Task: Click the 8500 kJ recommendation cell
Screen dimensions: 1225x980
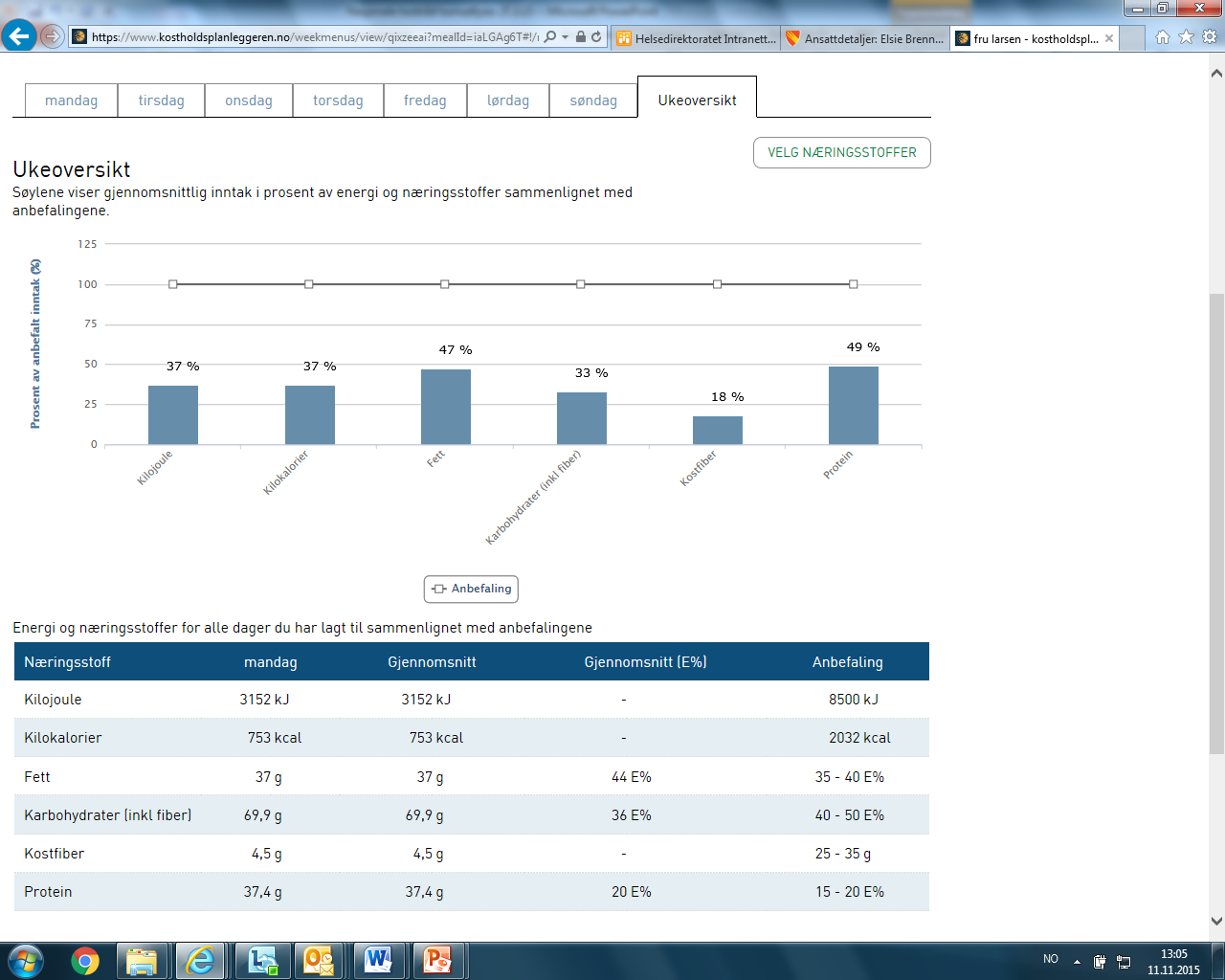Action: (x=854, y=700)
